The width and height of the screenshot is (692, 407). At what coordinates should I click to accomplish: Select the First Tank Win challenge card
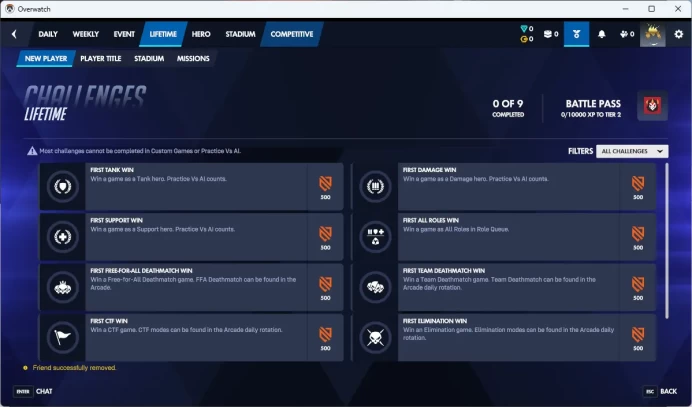[x=192, y=186]
